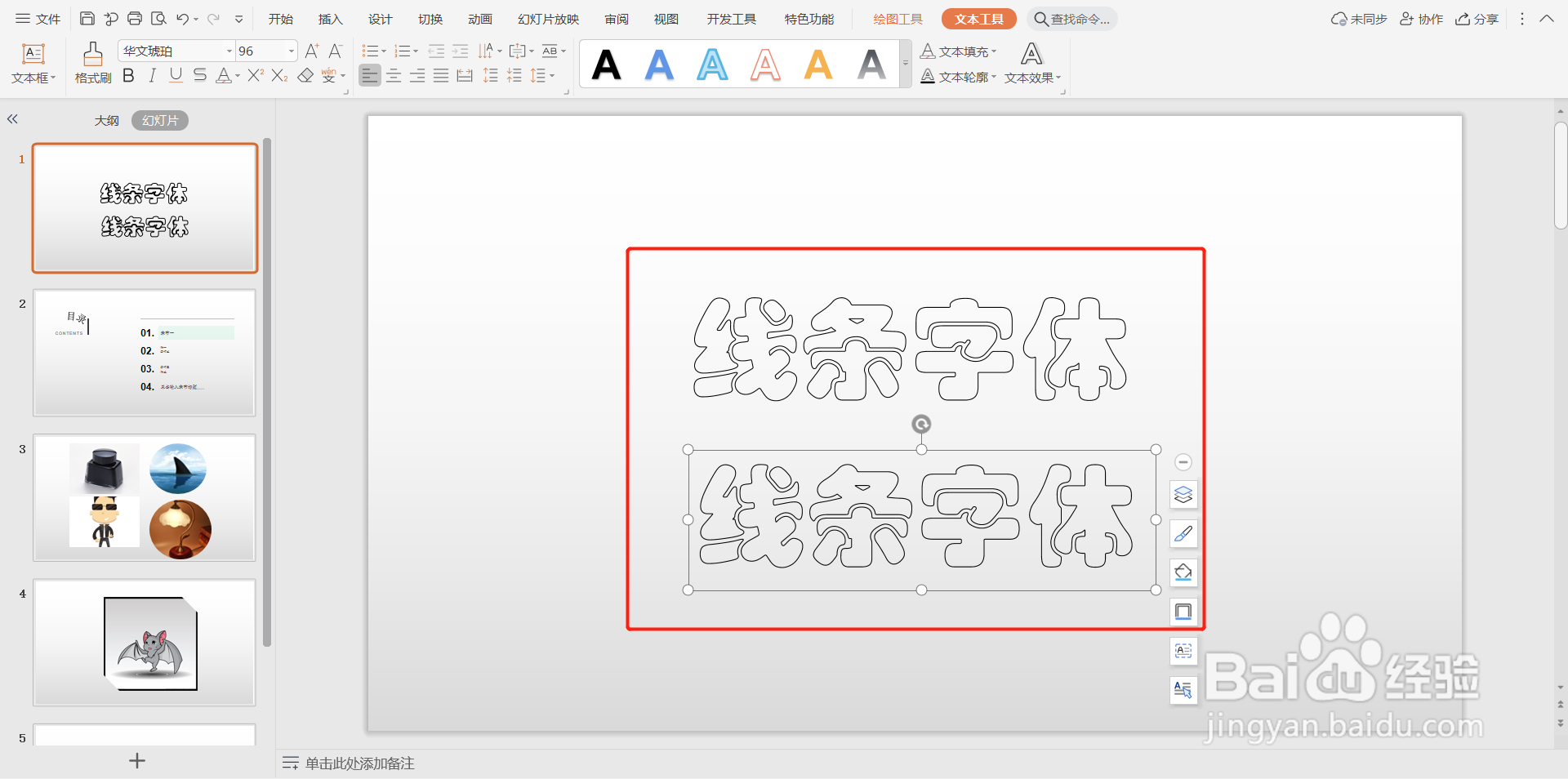This screenshot has width=1568, height=779.
Task: Click the 未同步 sync button
Action: click(x=1359, y=19)
